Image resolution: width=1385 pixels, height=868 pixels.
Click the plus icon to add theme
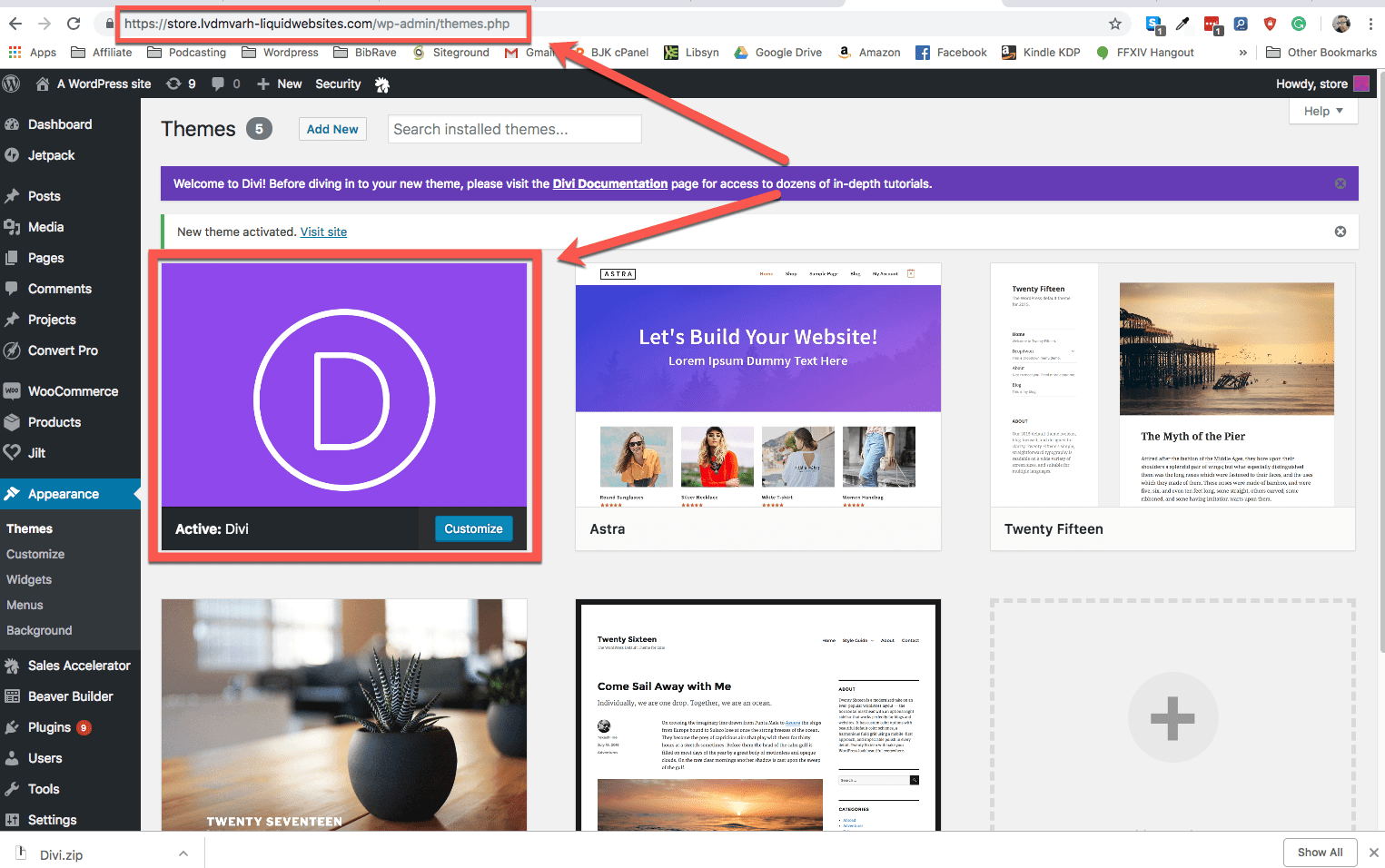tap(1172, 717)
